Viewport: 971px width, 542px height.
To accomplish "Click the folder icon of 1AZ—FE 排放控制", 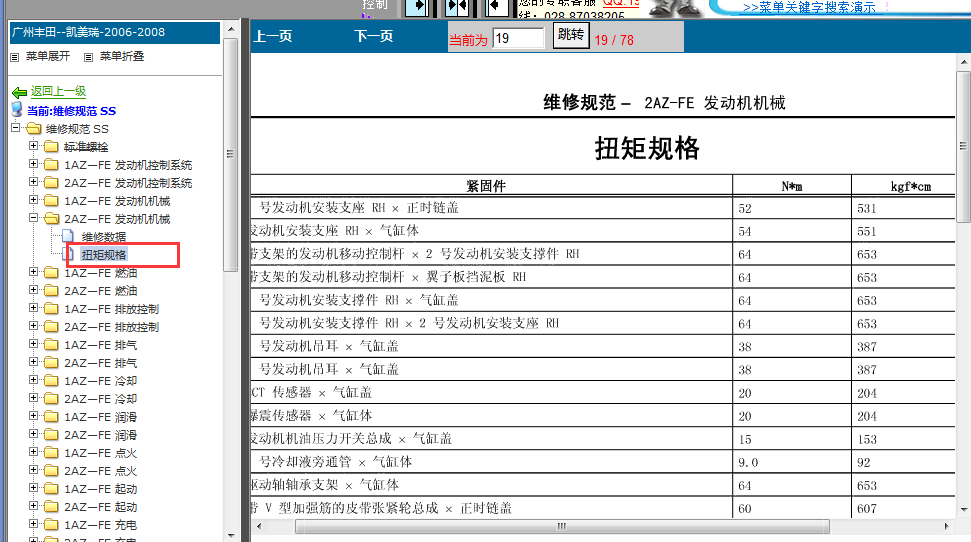I will (51, 308).
